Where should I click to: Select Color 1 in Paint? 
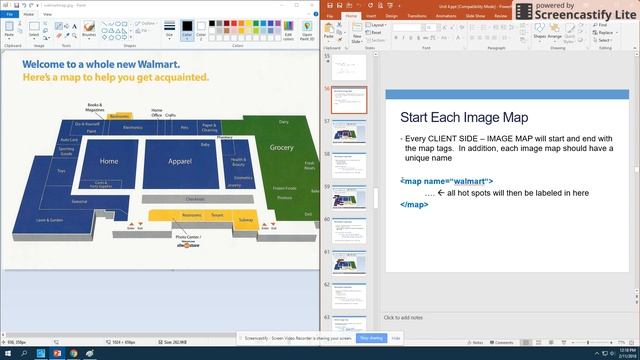(x=187, y=31)
